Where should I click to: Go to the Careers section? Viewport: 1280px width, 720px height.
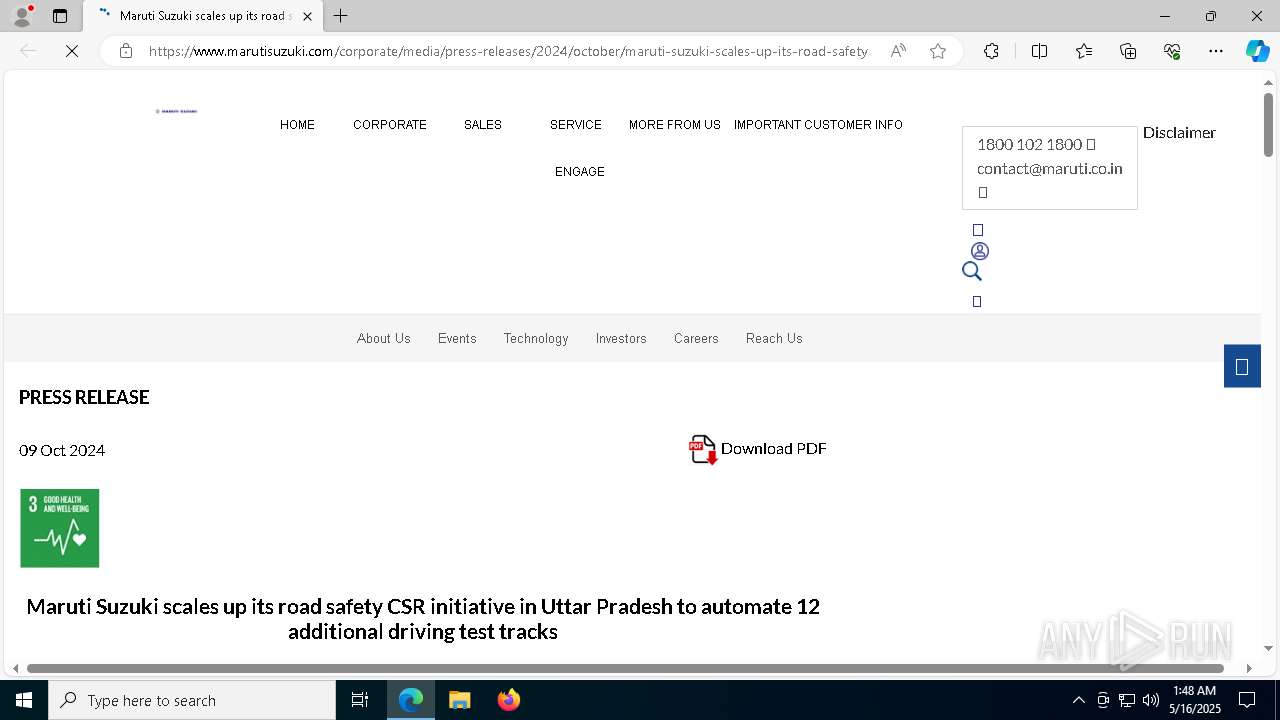696,338
